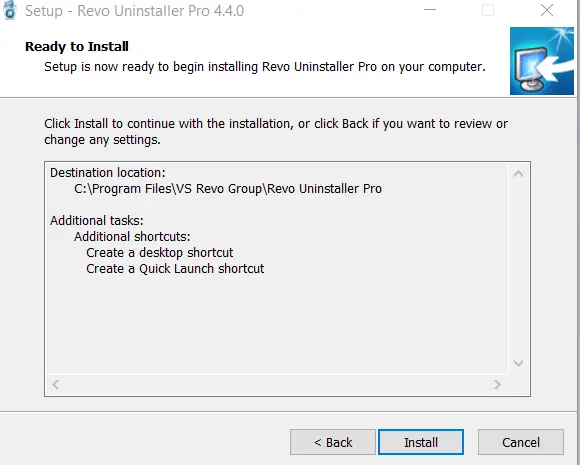Go back with the < Back button
The image size is (580, 465).
(x=333, y=442)
